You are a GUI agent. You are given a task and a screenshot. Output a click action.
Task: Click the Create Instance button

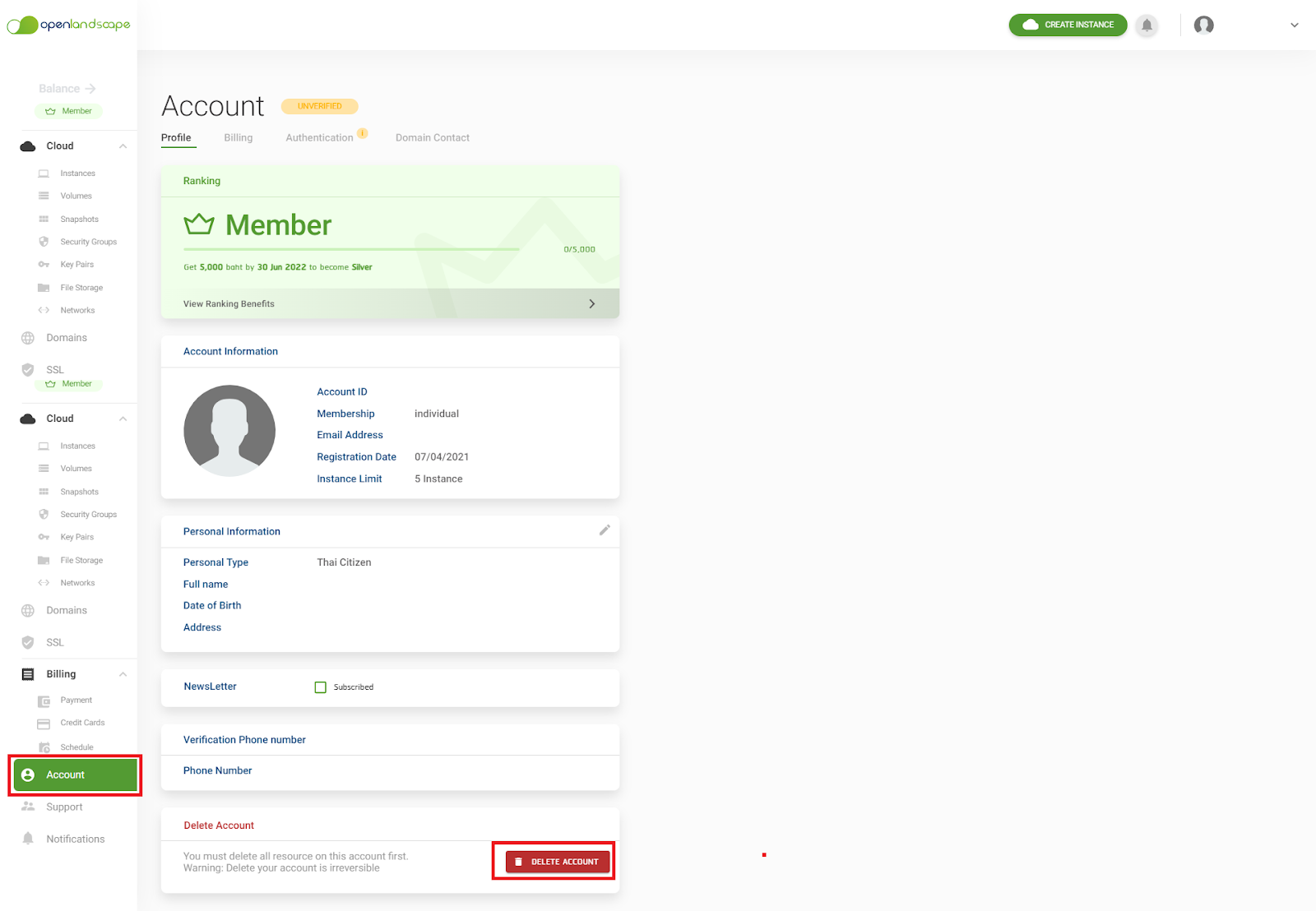tap(1068, 25)
